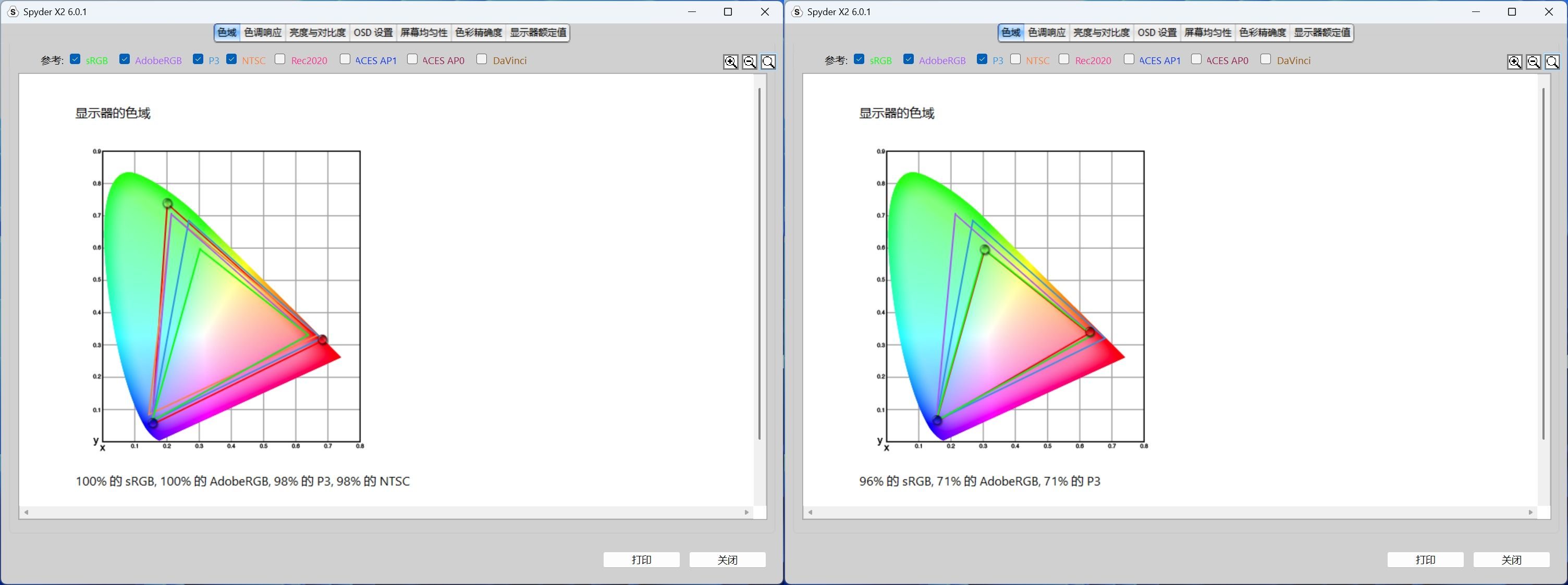Enable DaVinci reference in left window
1568x585 pixels.
point(482,59)
